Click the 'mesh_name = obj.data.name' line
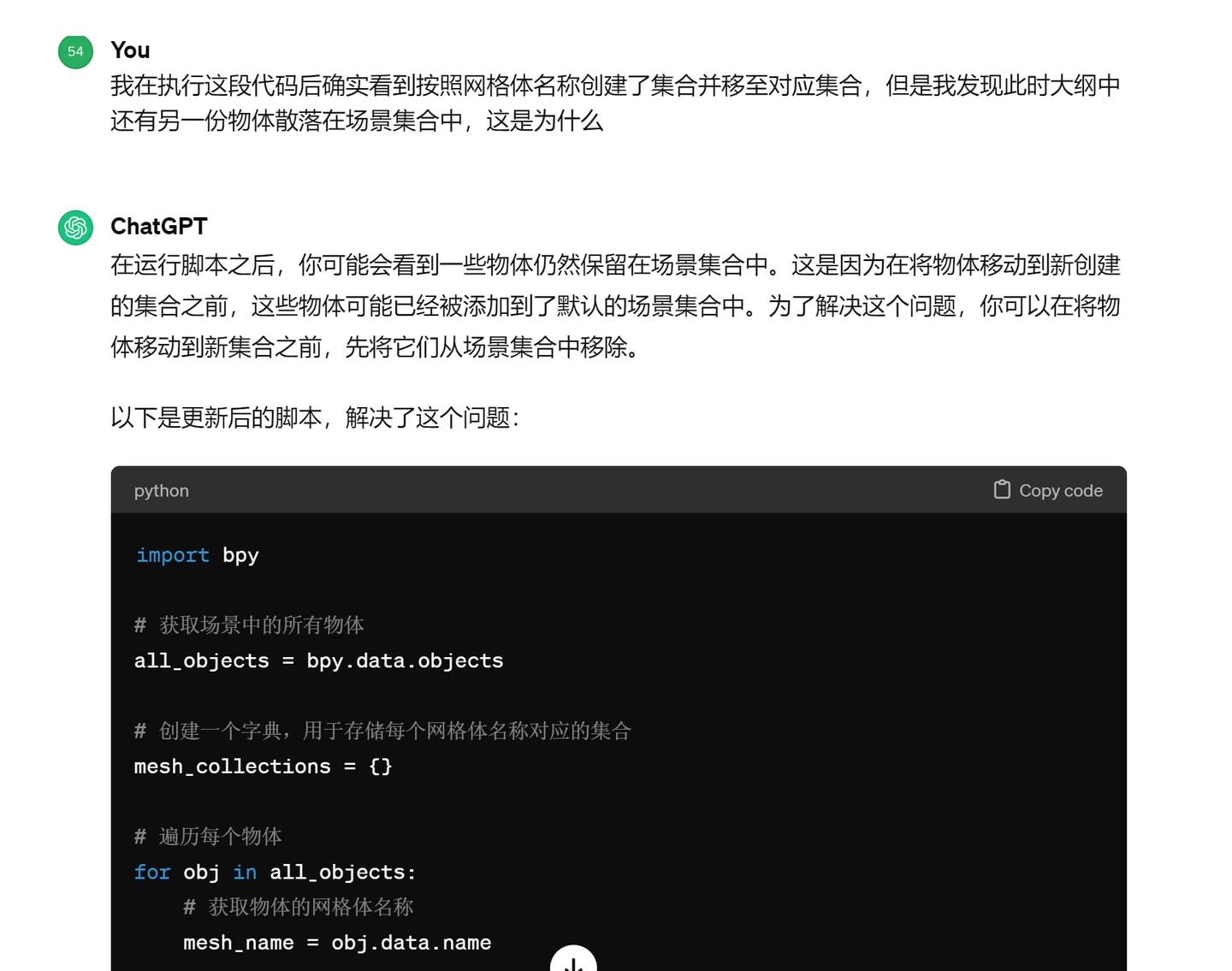The height and width of the screenshot is (971, 1232). (x=337, y=943)
